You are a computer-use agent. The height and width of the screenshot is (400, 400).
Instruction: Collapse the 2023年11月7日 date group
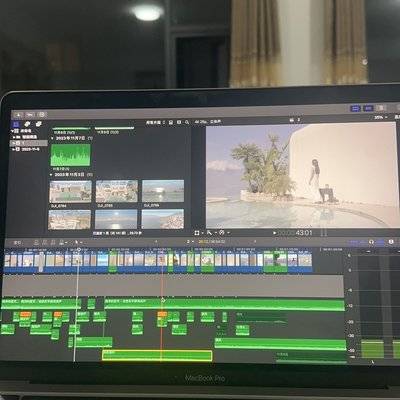tap(52, 138)
